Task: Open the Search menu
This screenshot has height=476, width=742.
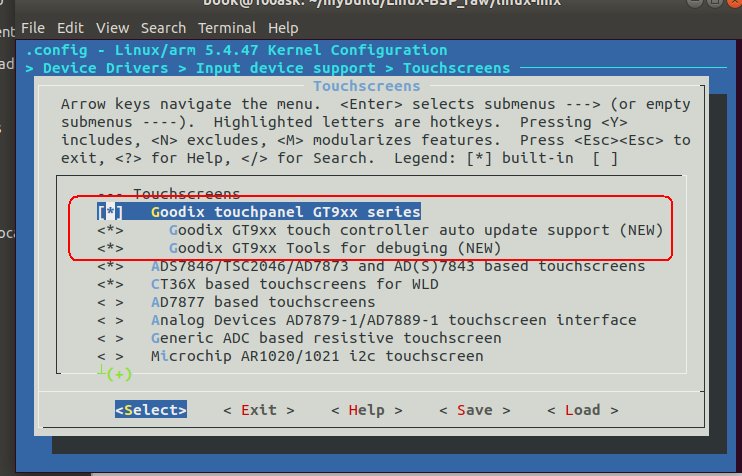Action: (163, 28)
